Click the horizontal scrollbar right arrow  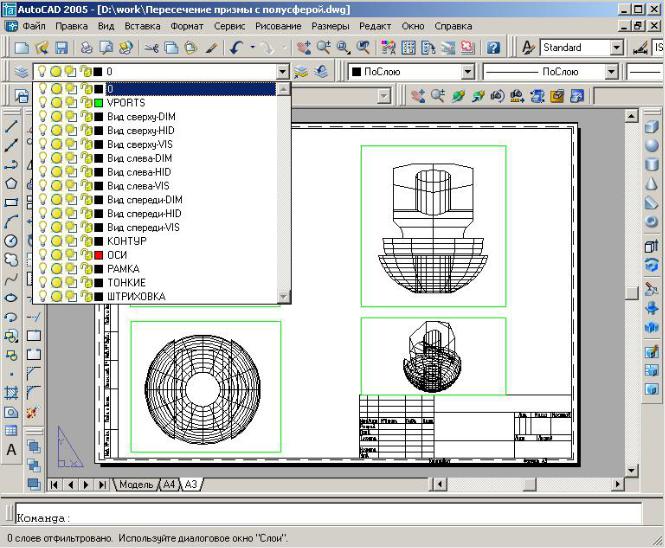pos(618,484)
